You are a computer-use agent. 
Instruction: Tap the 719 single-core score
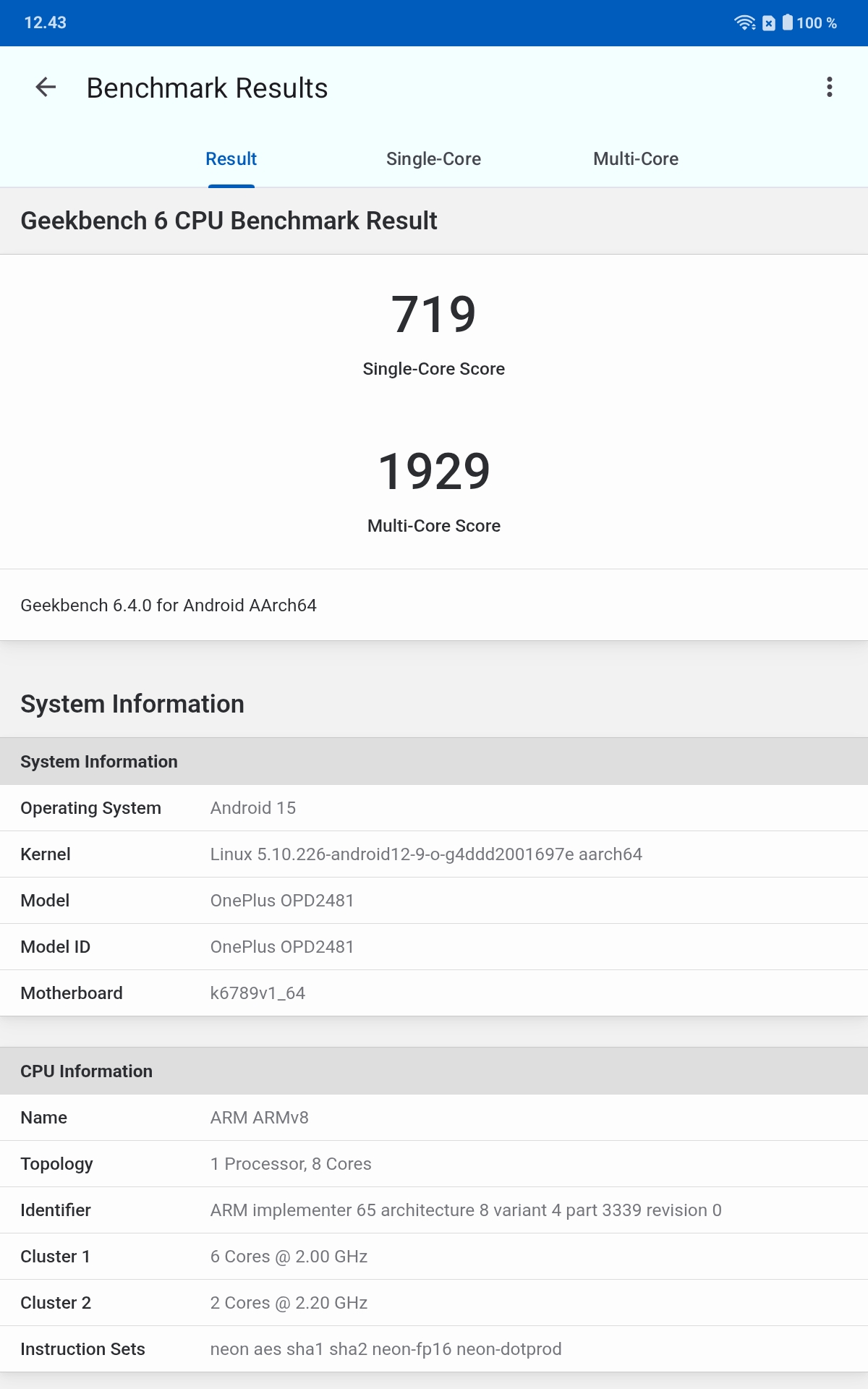pos(434,315)
